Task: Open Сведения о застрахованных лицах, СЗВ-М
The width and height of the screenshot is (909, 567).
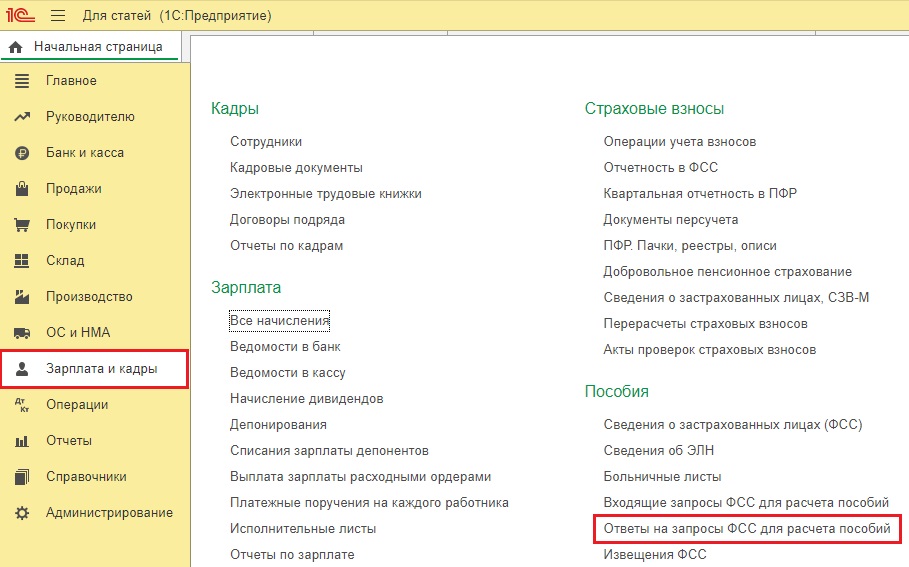Action: [x=736, y=298]
